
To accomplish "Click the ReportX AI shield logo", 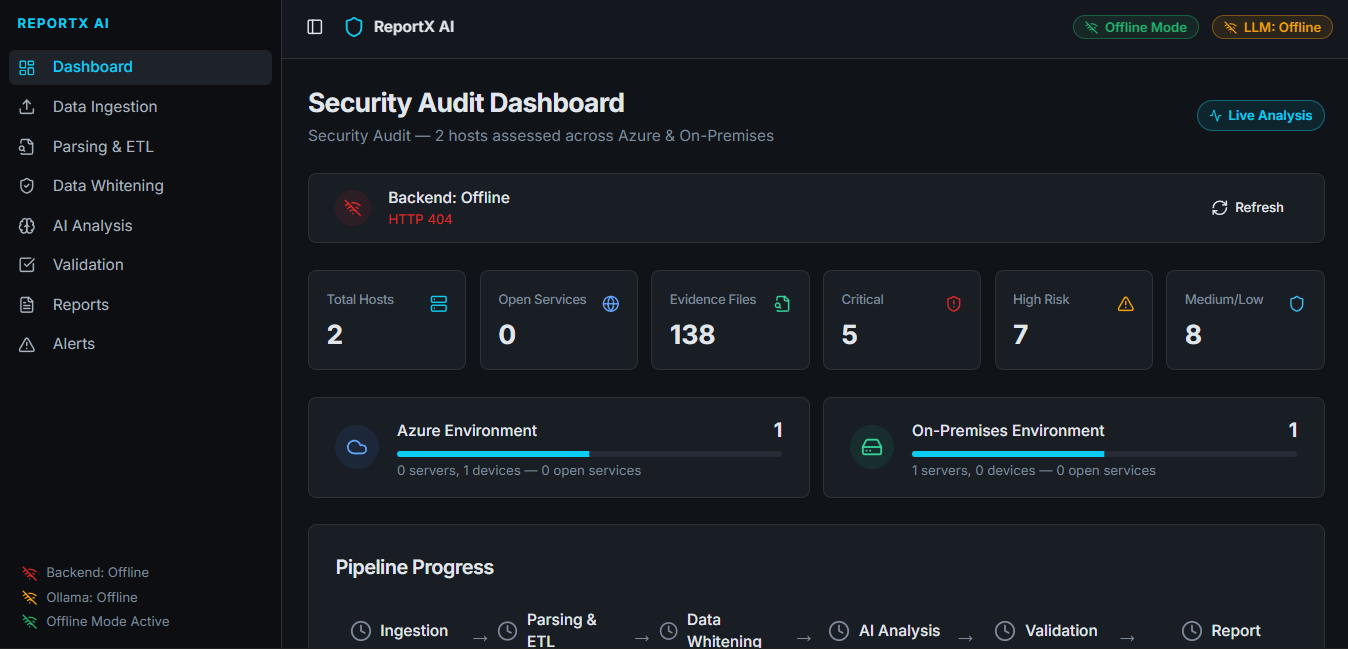I will coord(353,27).
